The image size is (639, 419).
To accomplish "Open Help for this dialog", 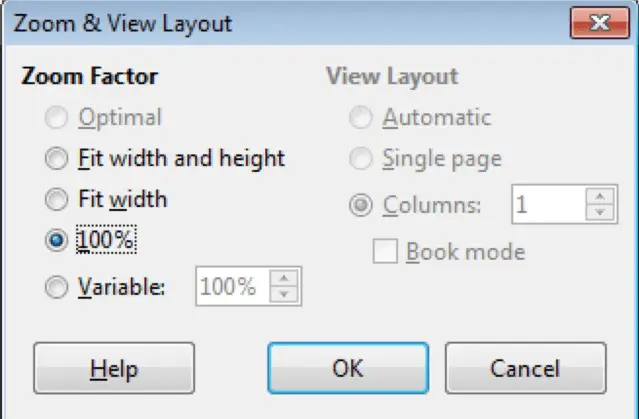I will 114,368.
